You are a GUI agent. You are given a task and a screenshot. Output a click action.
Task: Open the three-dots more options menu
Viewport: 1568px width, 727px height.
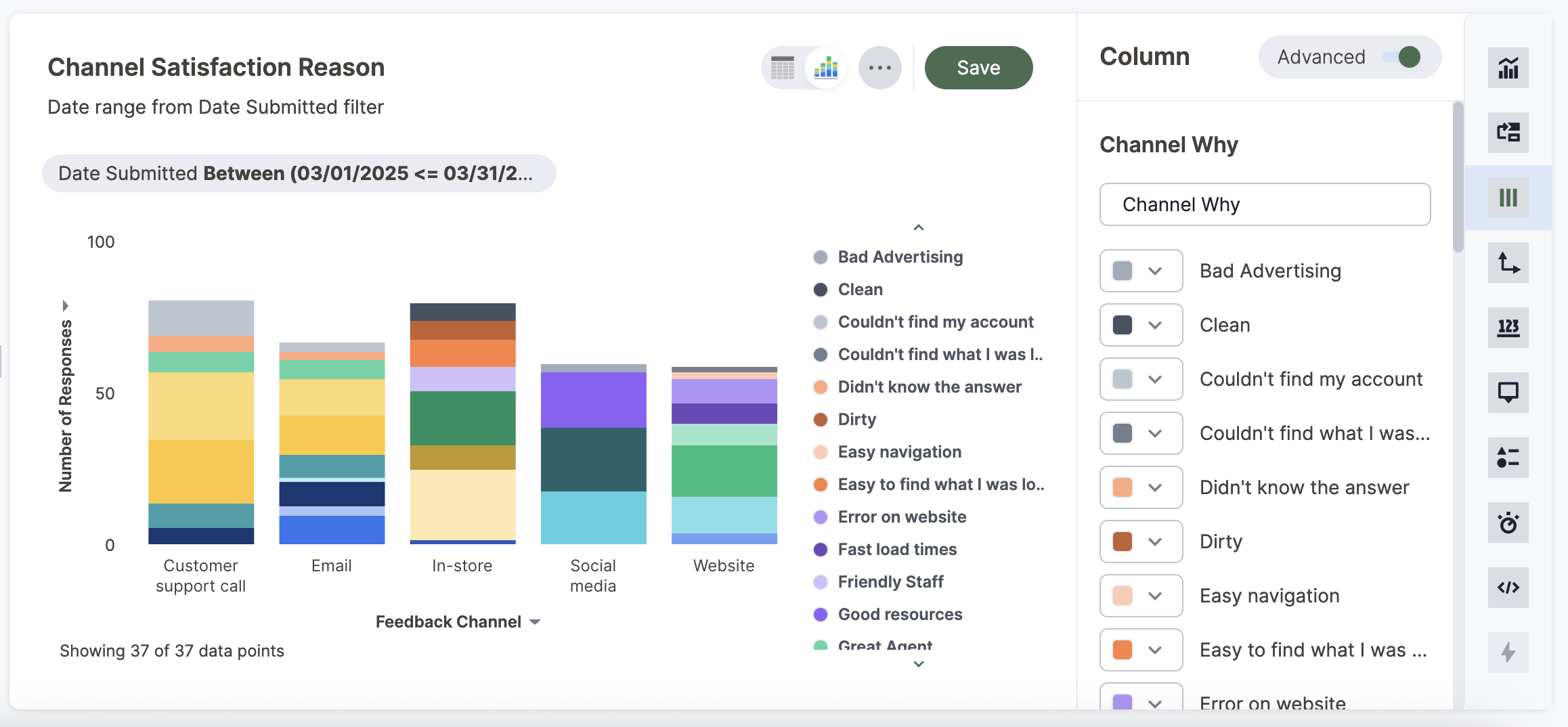[x=879, y=68]
